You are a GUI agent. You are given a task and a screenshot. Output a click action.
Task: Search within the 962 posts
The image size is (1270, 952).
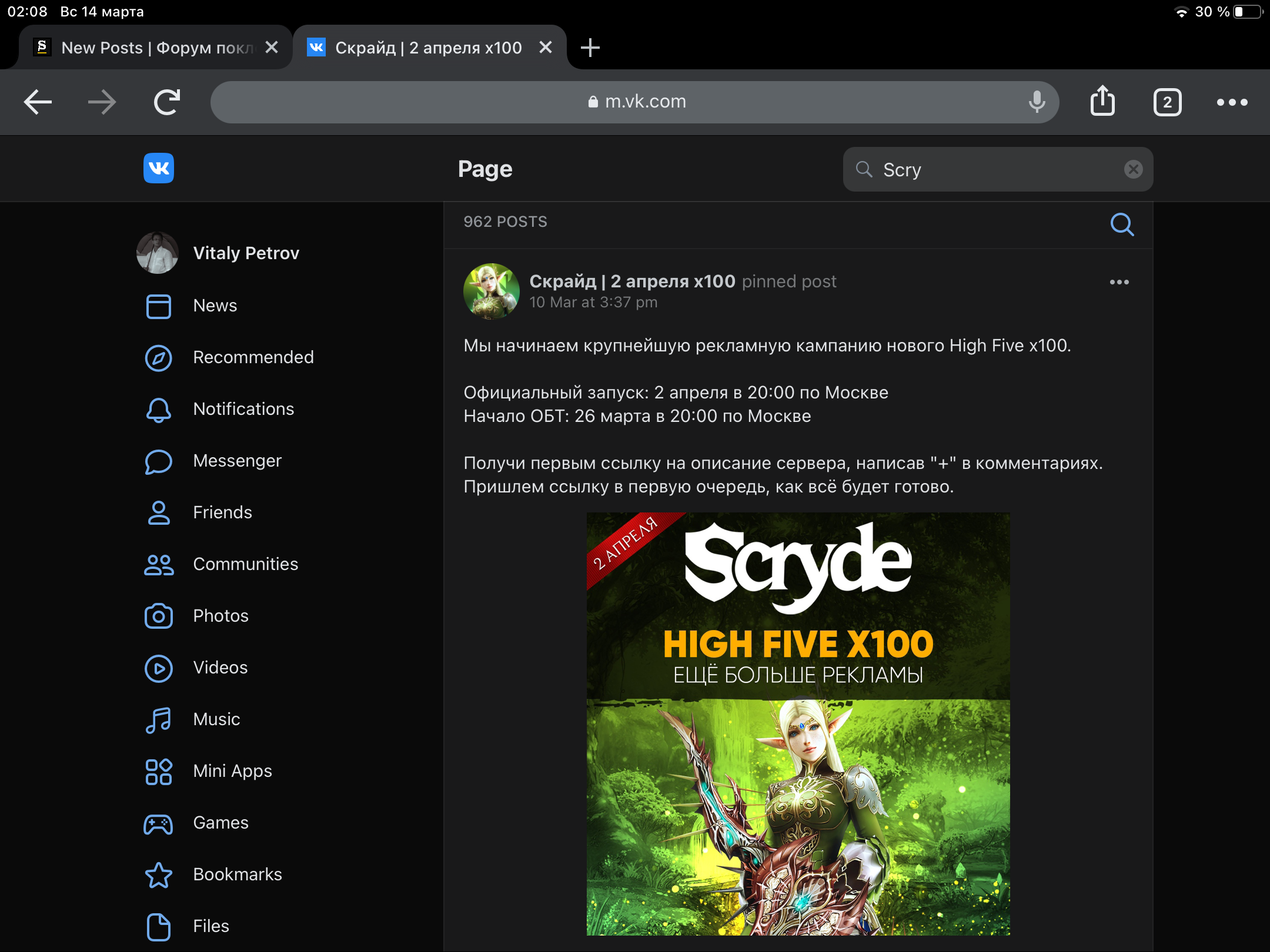[x=1122, y=224]
